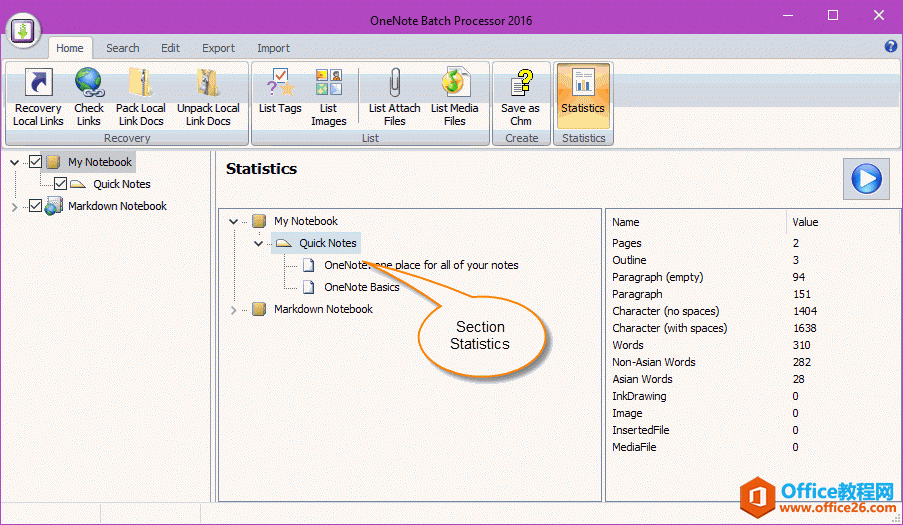Image resolution: width=903 pixels, height=525 pixels.
Task: Open the List Images tool
Action: tap(328, 97)
